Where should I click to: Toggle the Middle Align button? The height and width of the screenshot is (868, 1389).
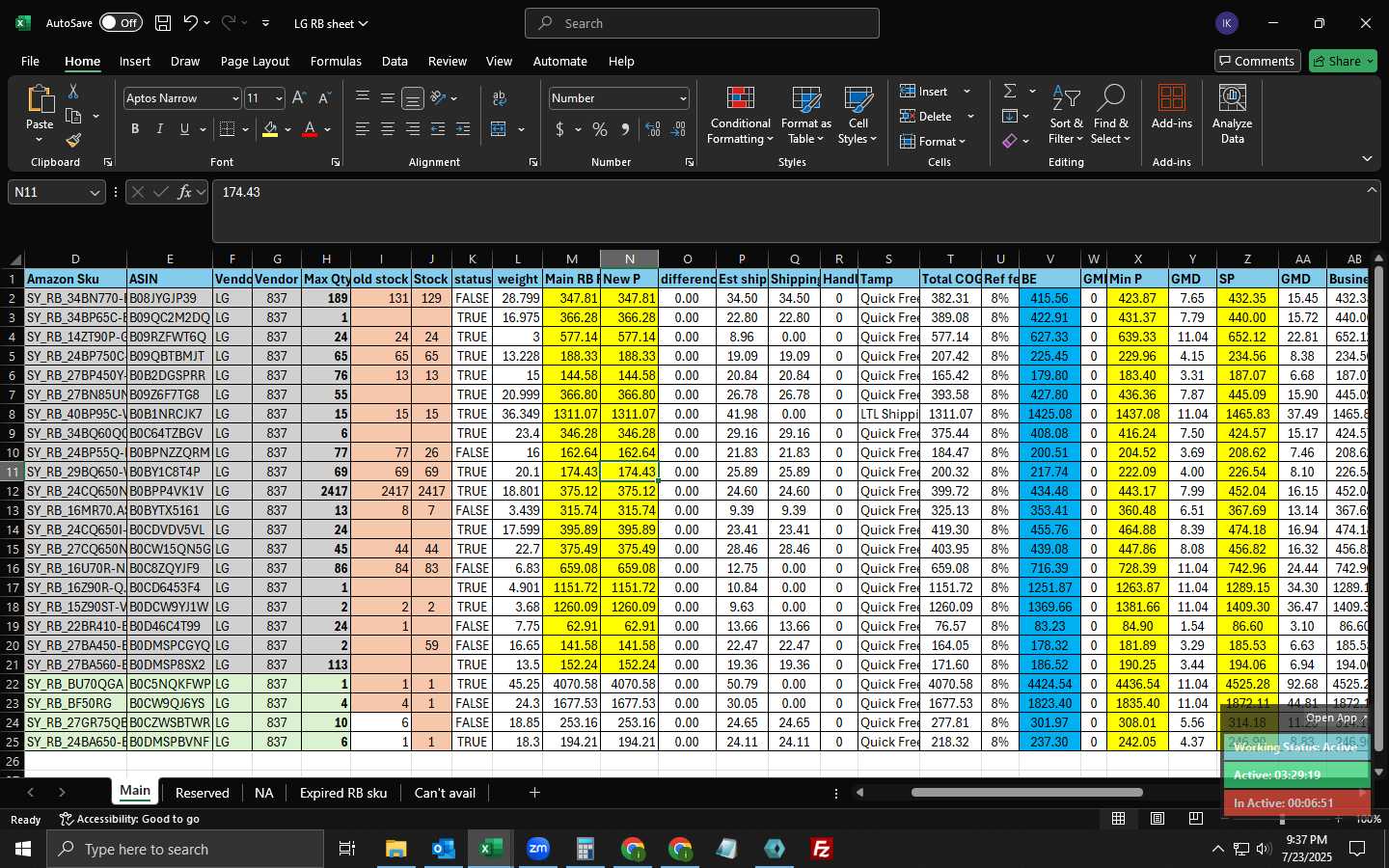pyautogui.click(x=388, y=97)
